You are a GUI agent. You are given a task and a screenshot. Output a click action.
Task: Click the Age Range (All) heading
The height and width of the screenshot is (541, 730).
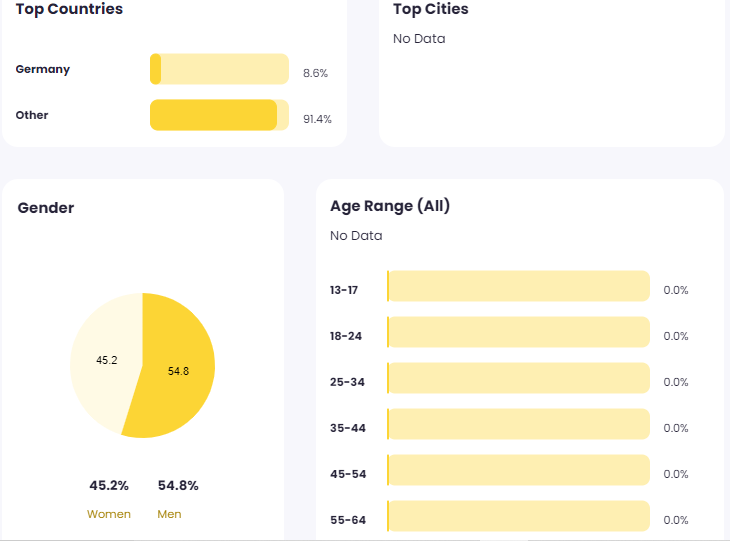point(390,206)
